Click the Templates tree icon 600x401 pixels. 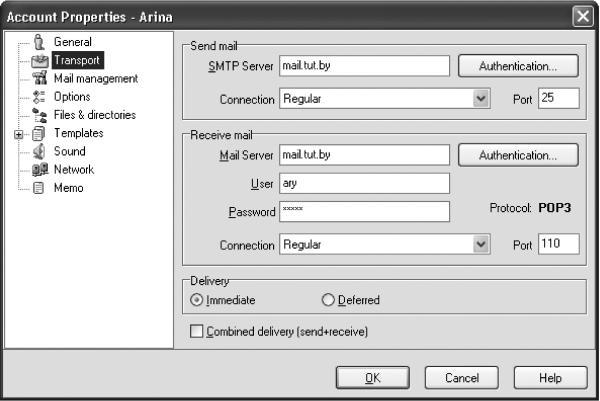tap(40, 133)
